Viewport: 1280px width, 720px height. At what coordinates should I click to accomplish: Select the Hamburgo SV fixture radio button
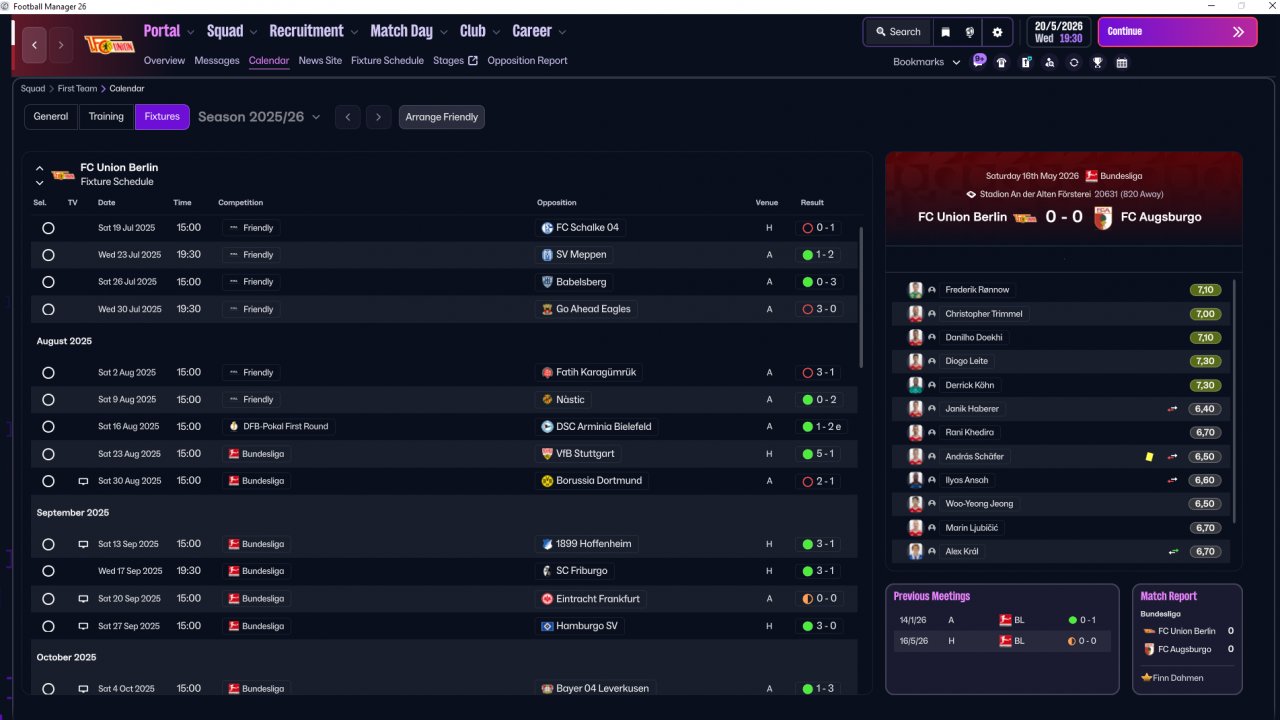[x=48, y=626]
